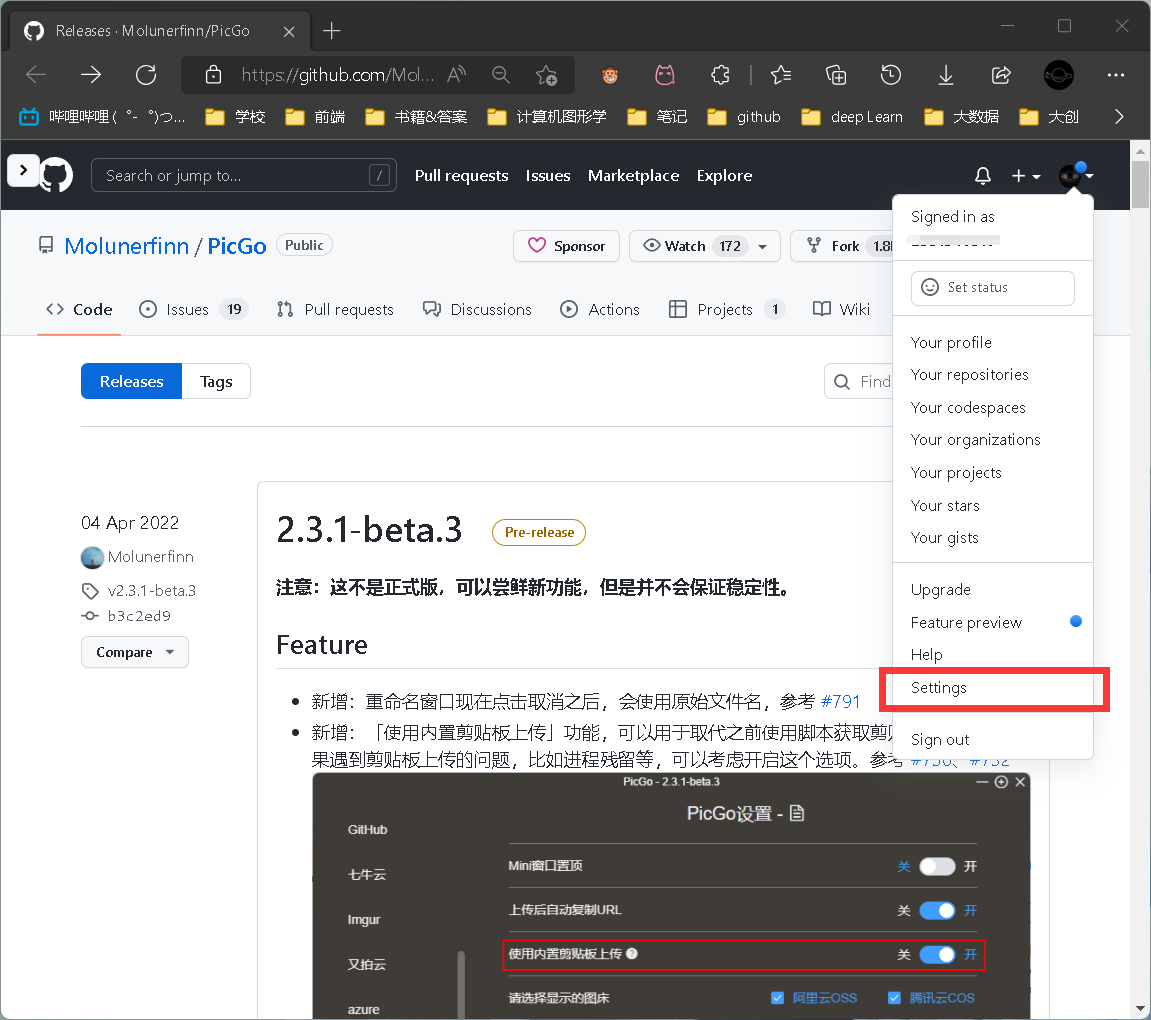Open commit link b3c2ed9
The width and height of the screenshot is (1151, 1020).
coord(140,615)
